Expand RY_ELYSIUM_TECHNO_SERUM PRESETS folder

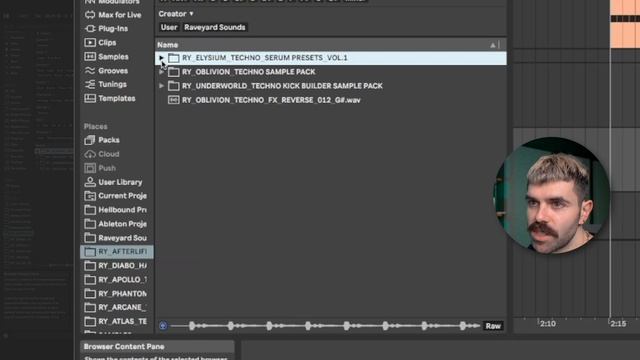[x=161, y=58]
